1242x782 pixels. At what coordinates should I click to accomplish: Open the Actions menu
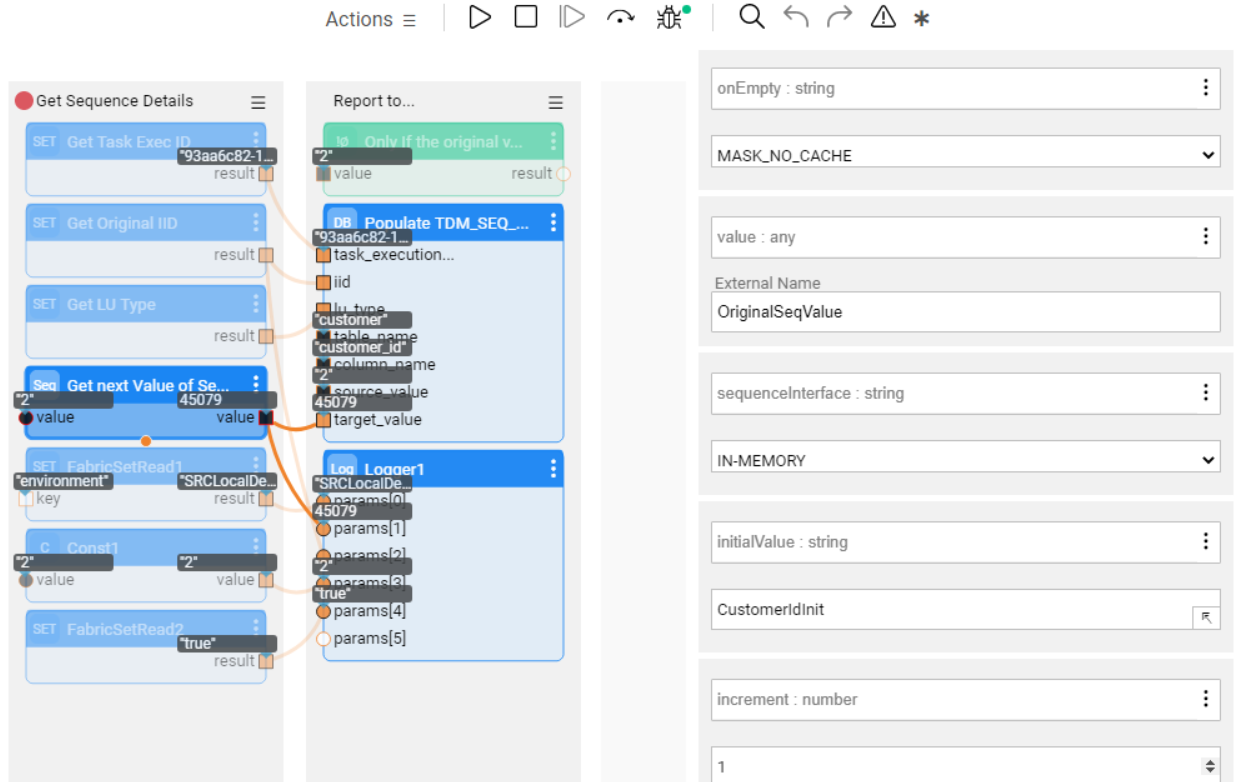(370, 19)
